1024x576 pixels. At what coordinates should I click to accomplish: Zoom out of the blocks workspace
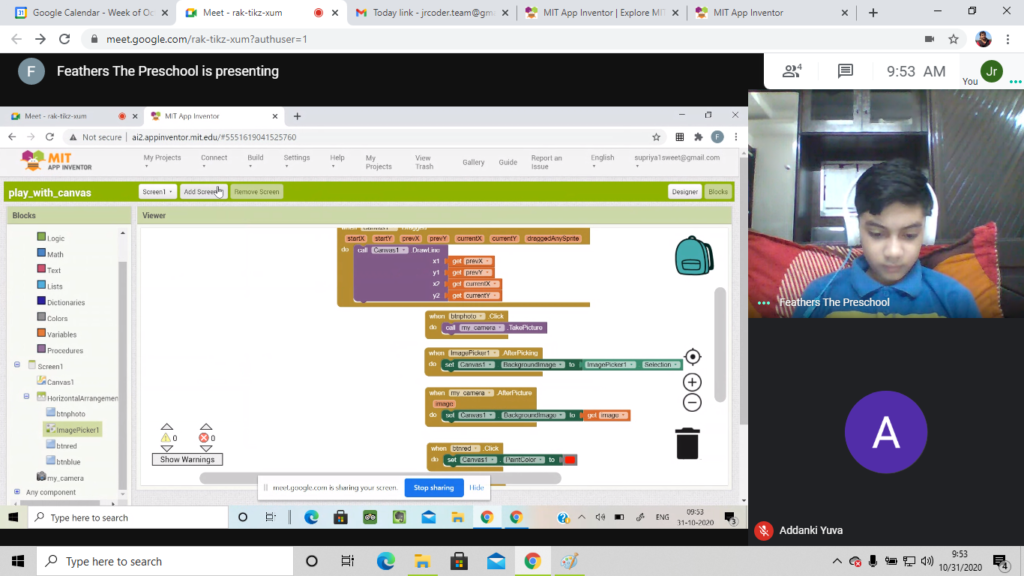click(x=692, y=402)
